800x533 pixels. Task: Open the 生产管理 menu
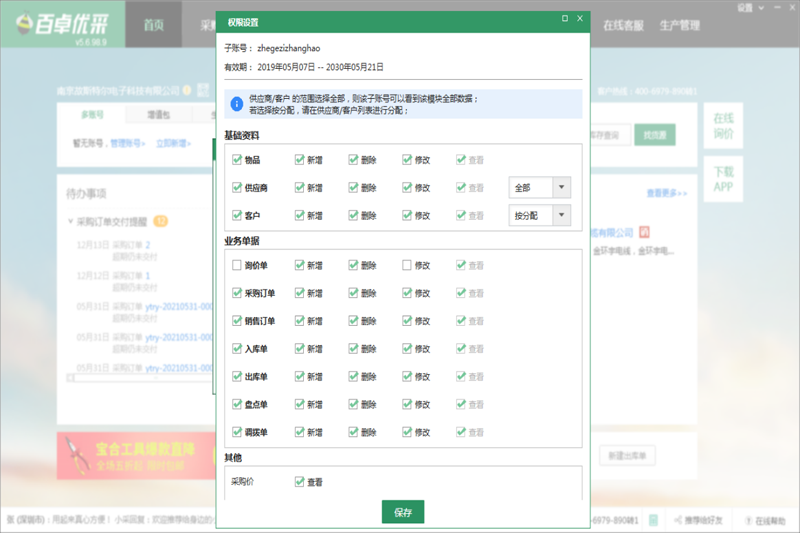pos(679,25)
